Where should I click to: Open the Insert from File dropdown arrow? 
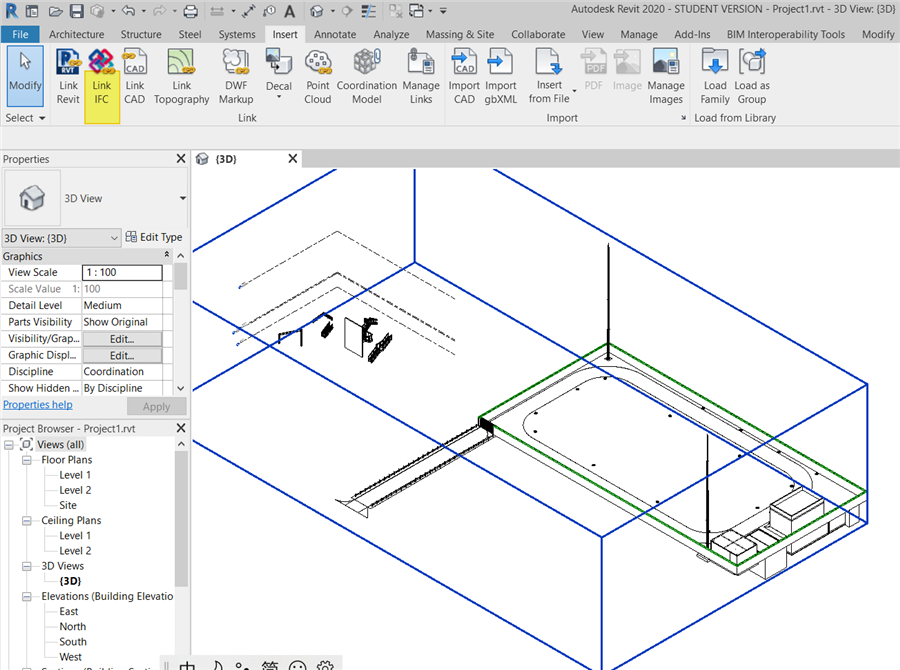pyautogui.click(x=574, y=91)
